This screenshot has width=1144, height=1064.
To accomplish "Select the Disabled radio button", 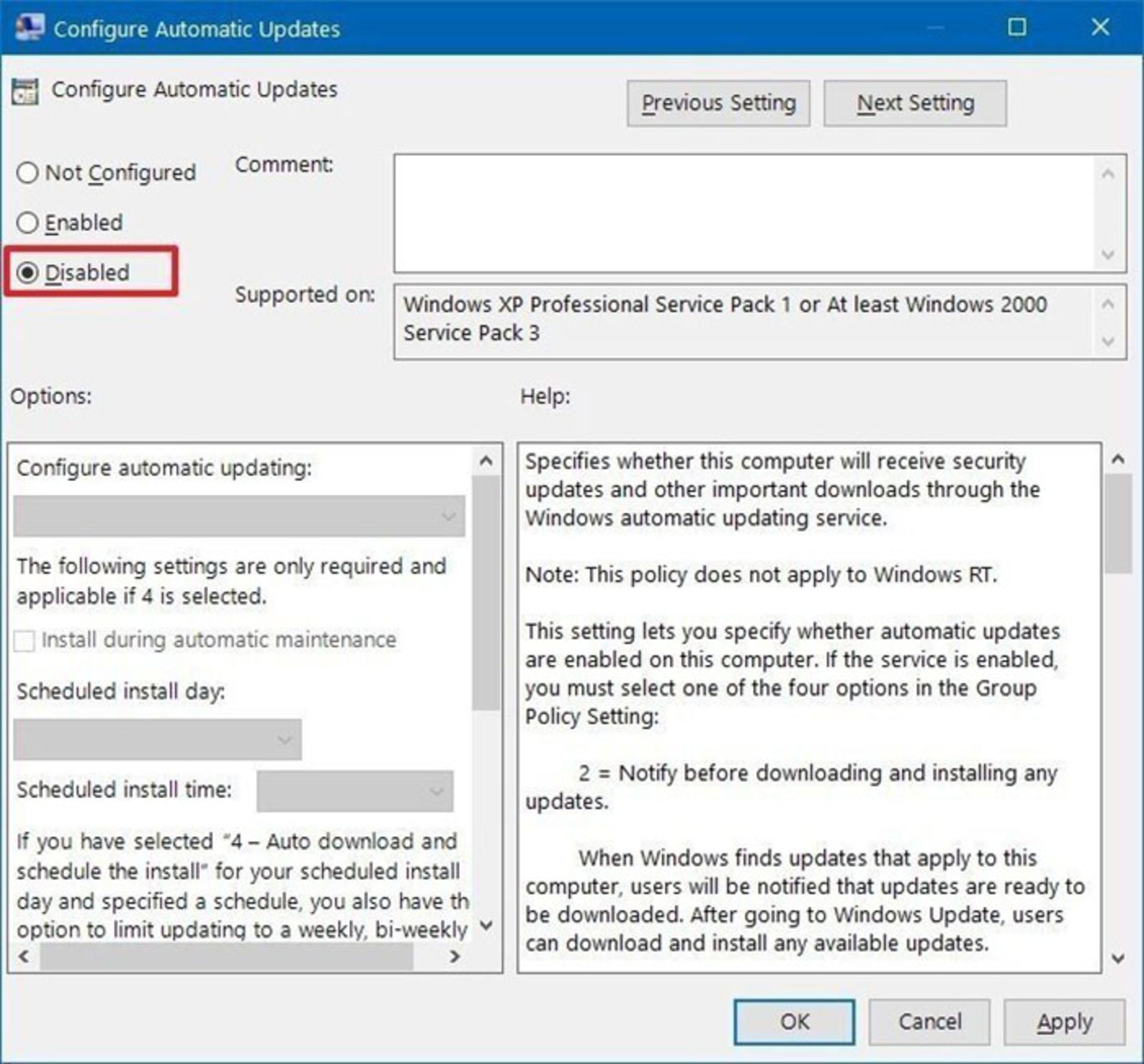I will [x=28, y=273].
